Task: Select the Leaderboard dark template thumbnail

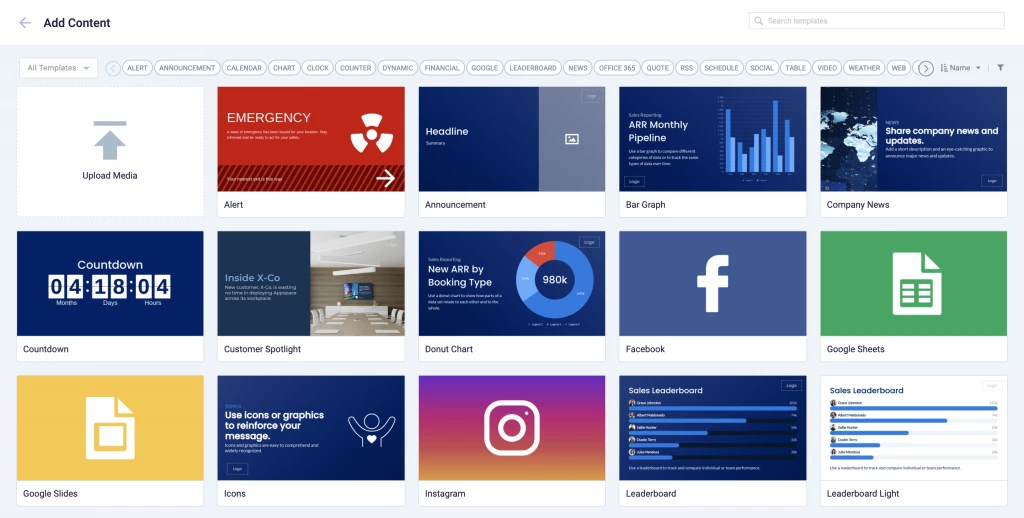Action: click(712, 428)
